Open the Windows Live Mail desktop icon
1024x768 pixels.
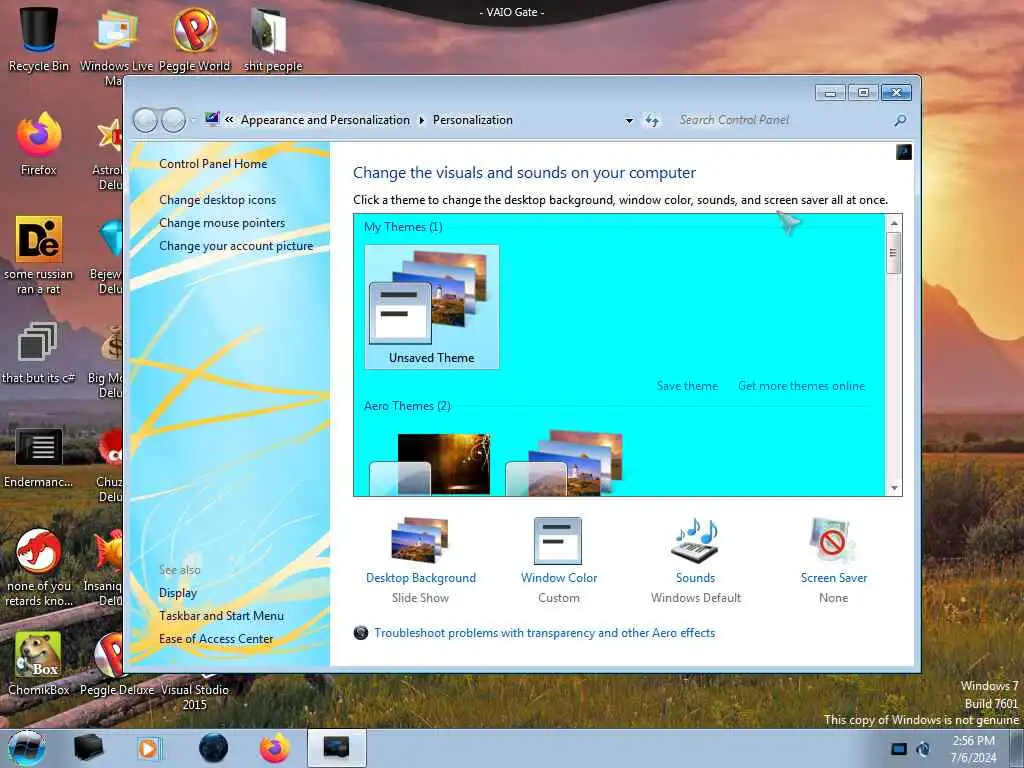click(x=116, y=44)
